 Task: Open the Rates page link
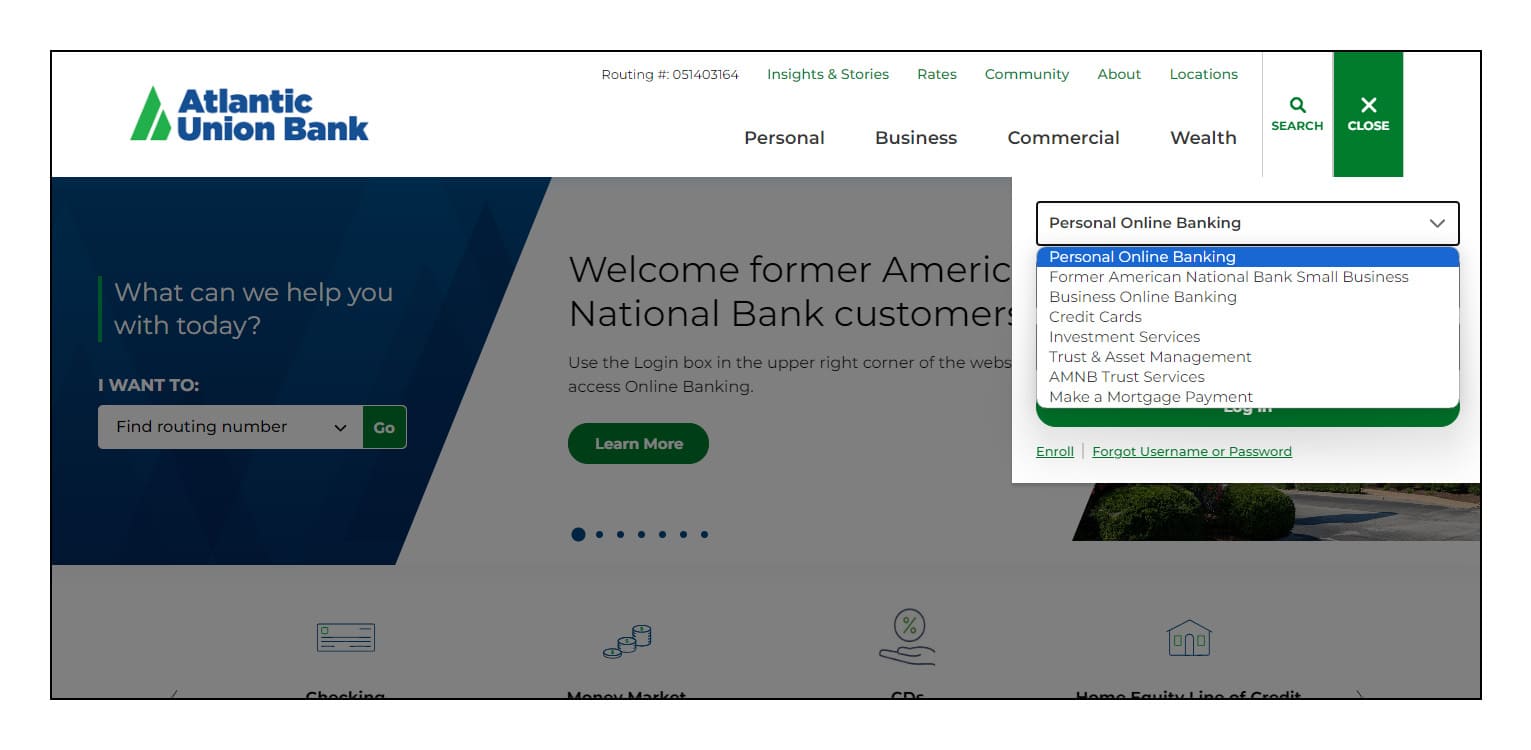pos(937,74)
